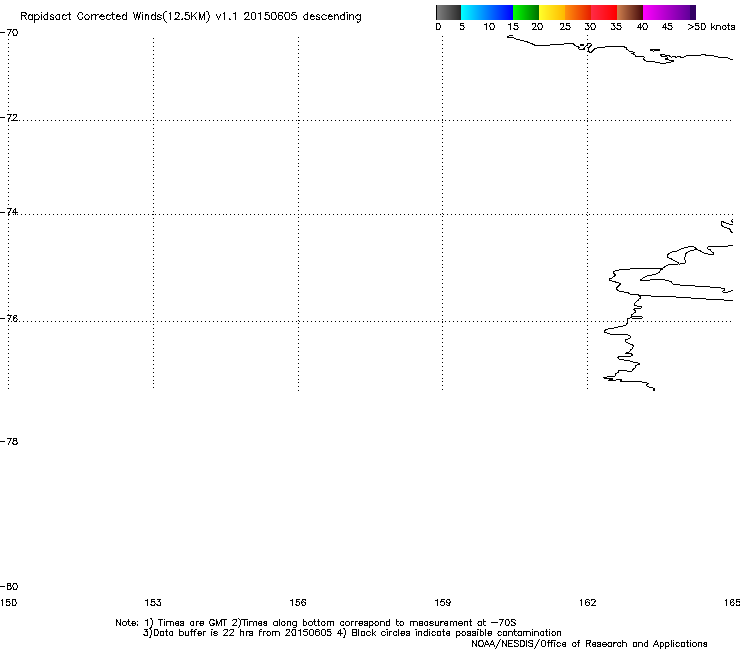740x650 pixels.
Task: Click the cyan-blue 5-15 knots color band
Action: coord(487,12)
